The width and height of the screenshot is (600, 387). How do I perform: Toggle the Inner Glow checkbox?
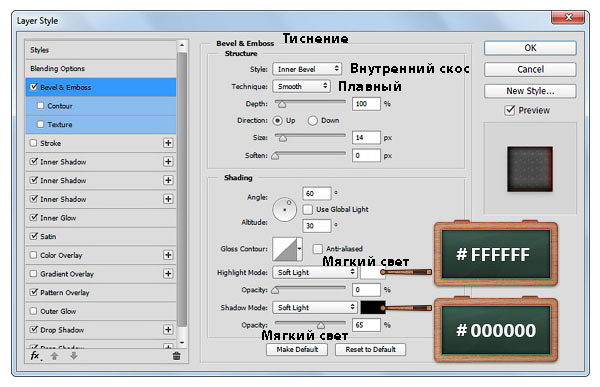34,217
